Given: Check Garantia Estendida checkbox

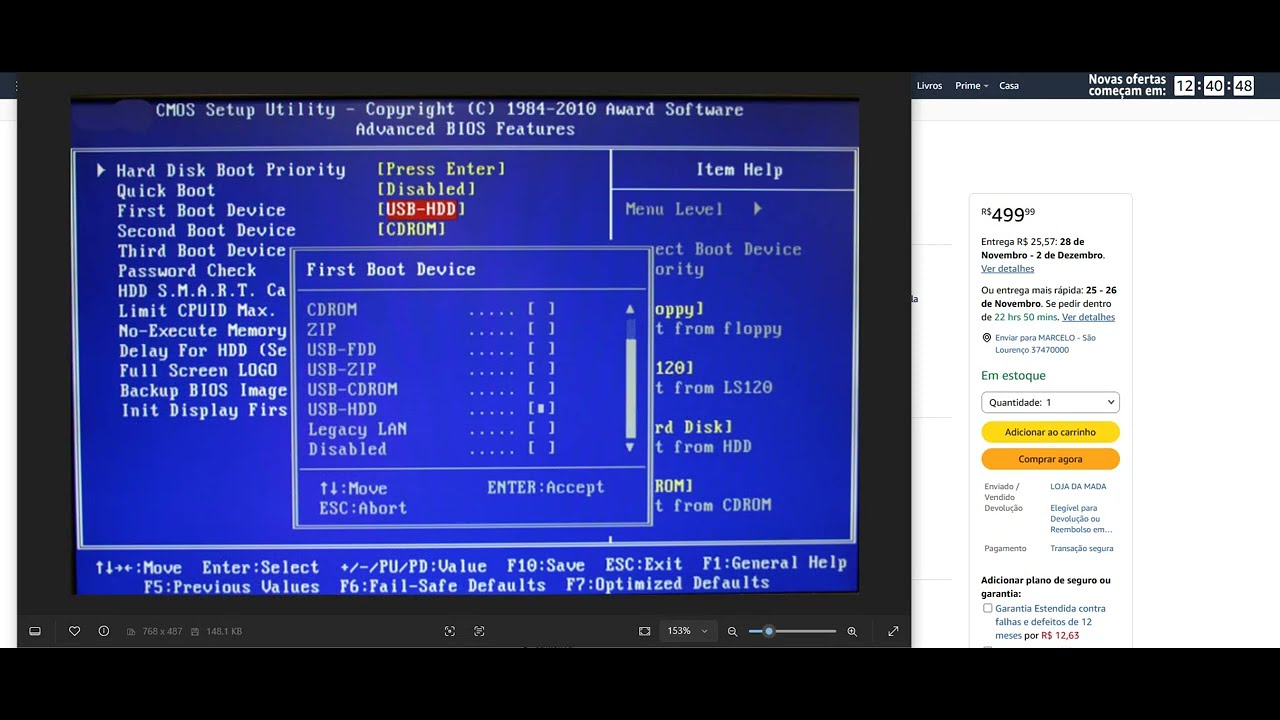Looking at the screenshot, I should pos(987,608).
